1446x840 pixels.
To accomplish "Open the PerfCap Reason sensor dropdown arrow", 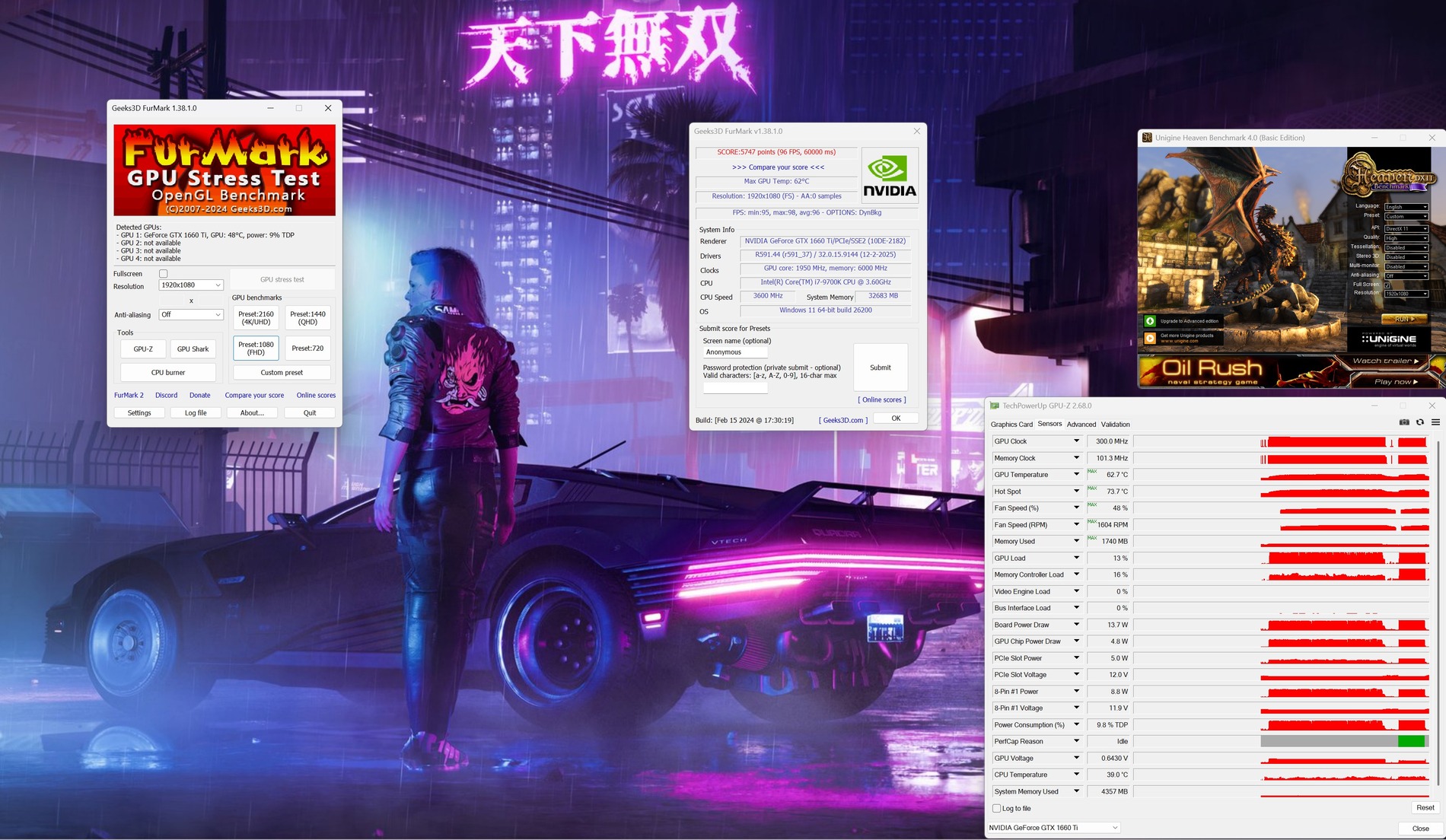I will (x=1076, y=741).
